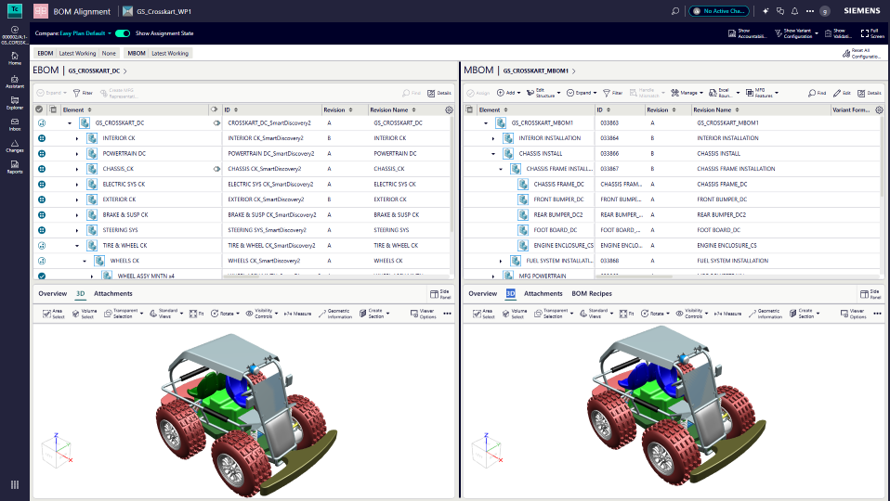Open Overview tab in the EBOM panel
Screen dimensions: 890x501
(x=53, y=294)
